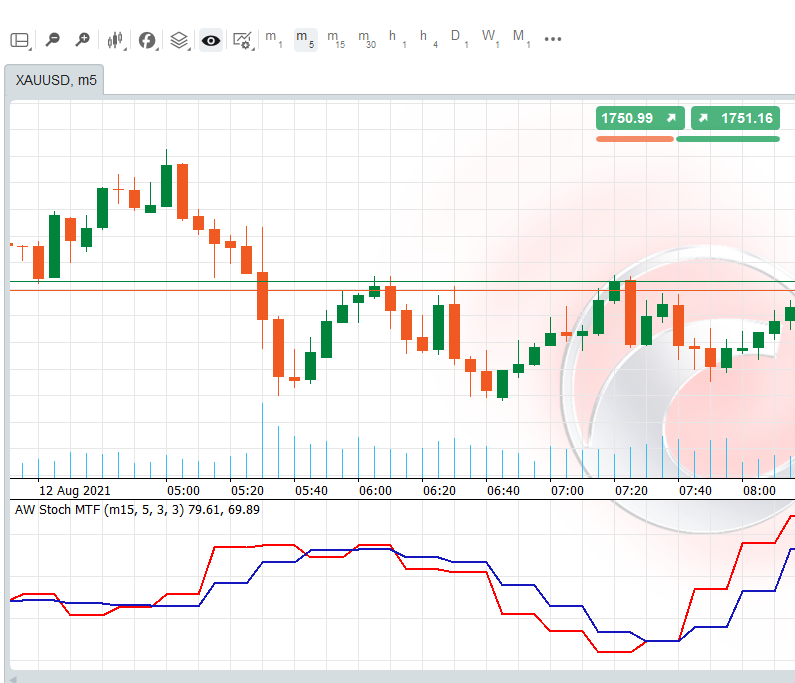The width and height of the screenshot is (795, 683).
Task: Switch to h4 timeframe
Action: point(428,39)
